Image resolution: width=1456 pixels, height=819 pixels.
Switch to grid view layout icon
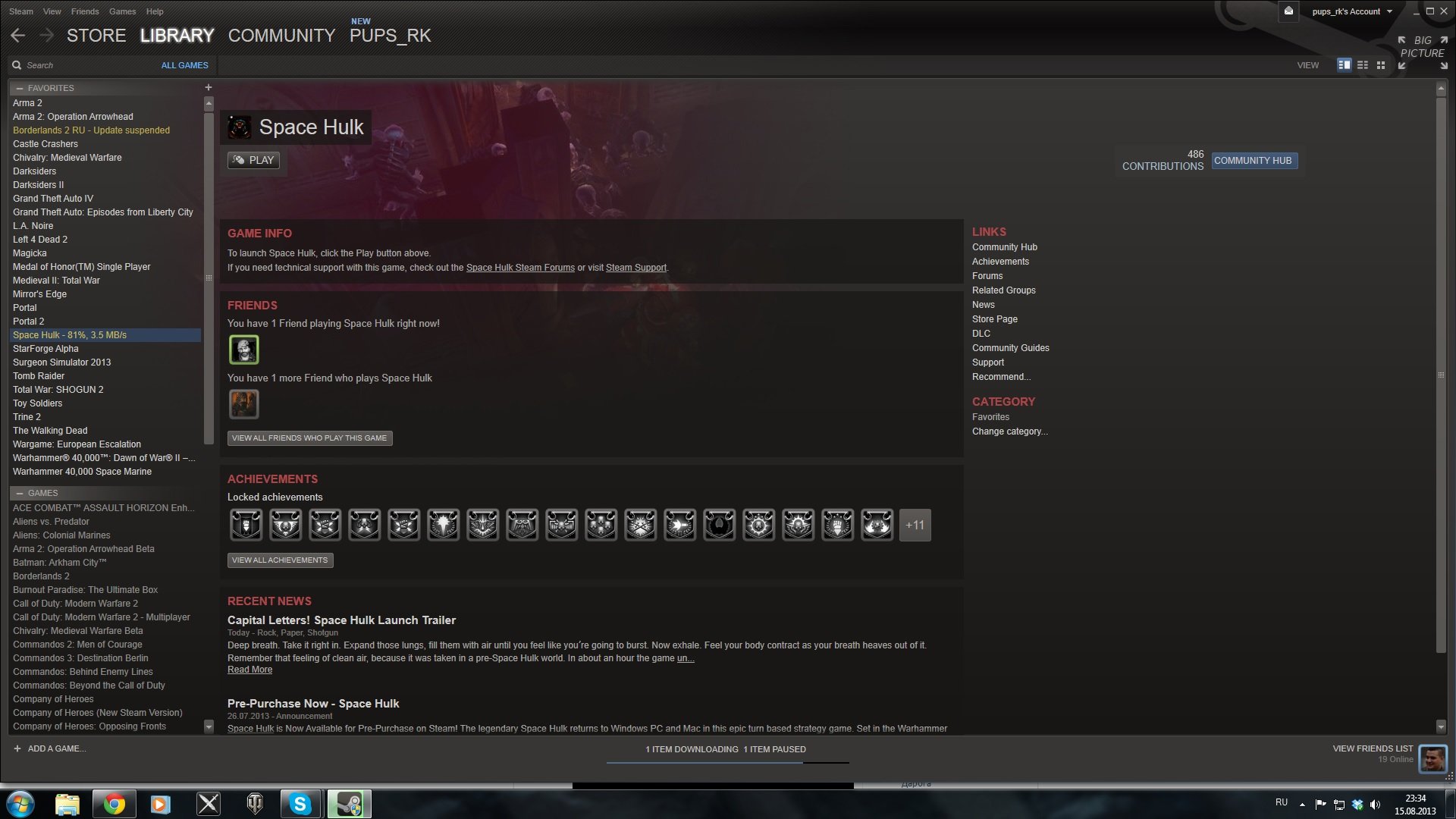(x=1381, y=65)
